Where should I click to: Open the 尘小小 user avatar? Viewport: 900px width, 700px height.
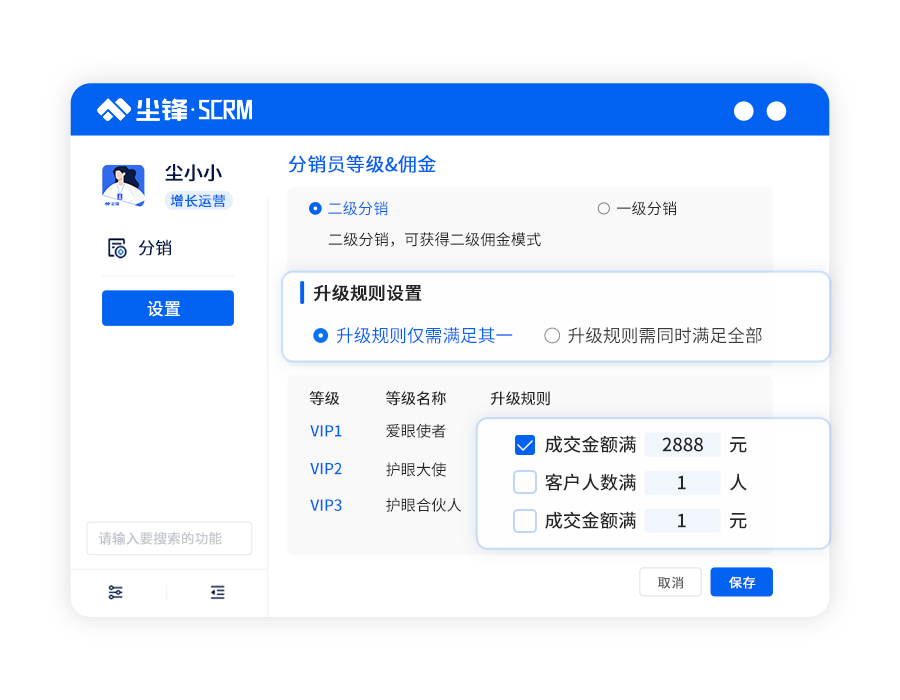click(123, 186)
